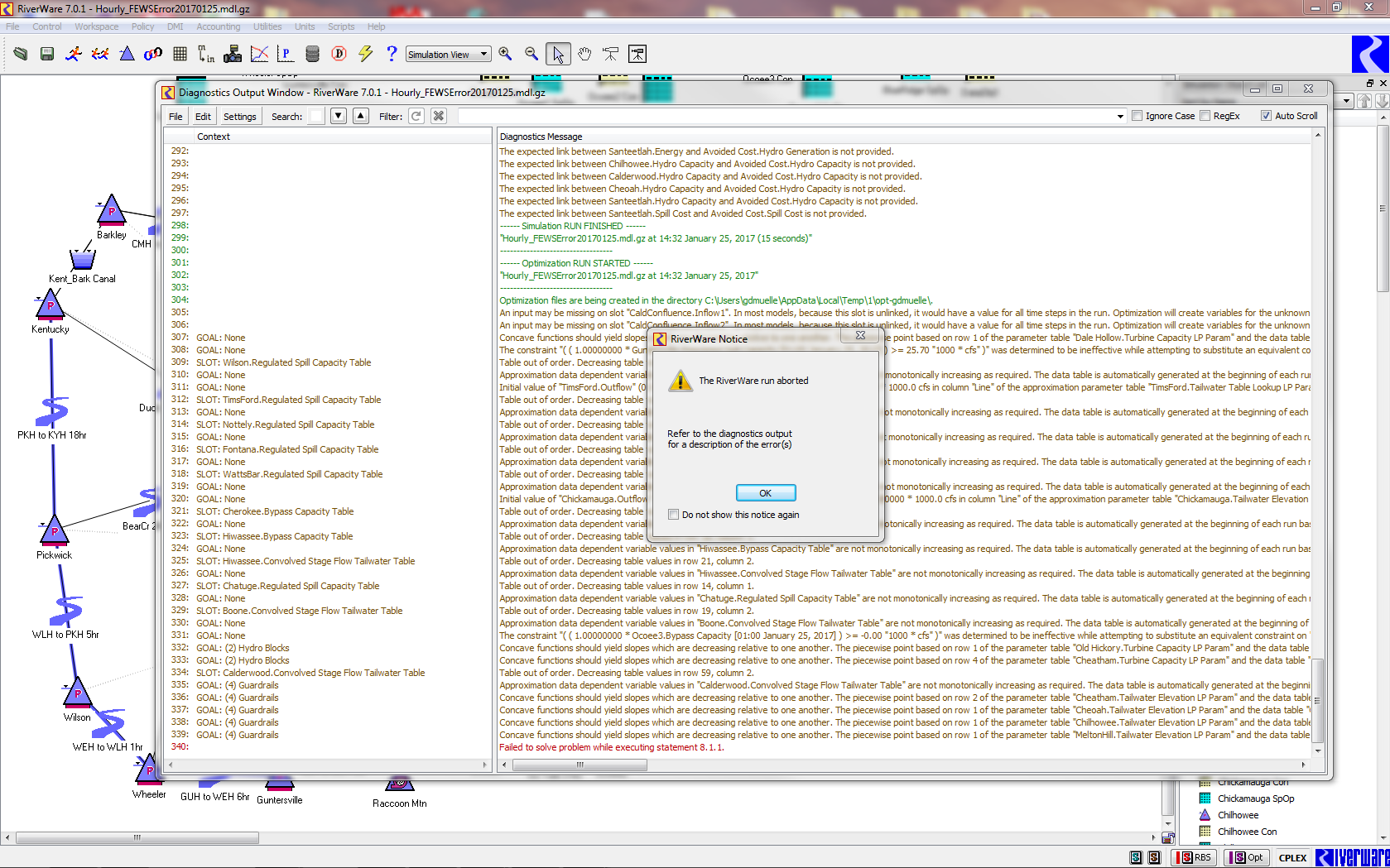Click the blue triangle object palette icon
The width and height of the screenshot is (1390, 868).
coord(127,54)
